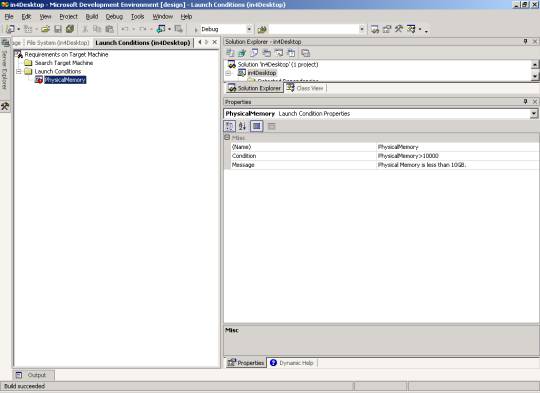
Task: Open the Build menu
Action: (92, 17)
